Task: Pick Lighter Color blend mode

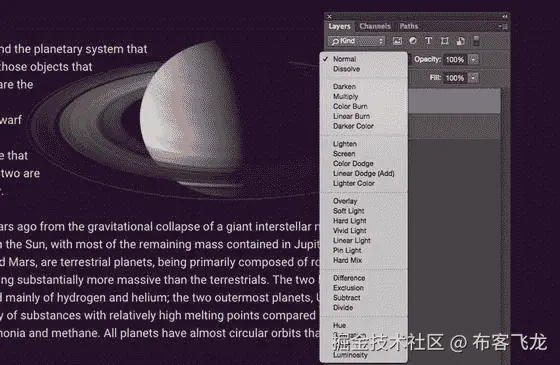Action: click(x=364, y=183)
